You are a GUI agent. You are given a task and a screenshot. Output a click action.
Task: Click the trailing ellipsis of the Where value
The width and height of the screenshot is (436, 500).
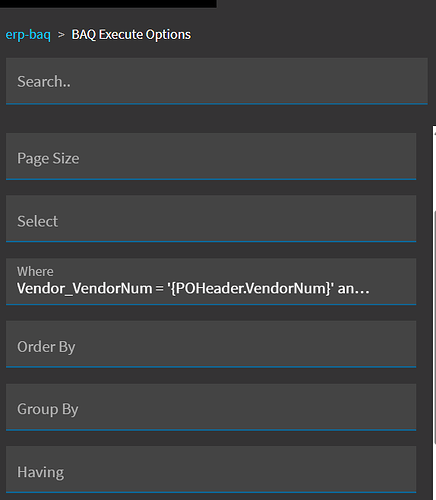click(362, 289)
